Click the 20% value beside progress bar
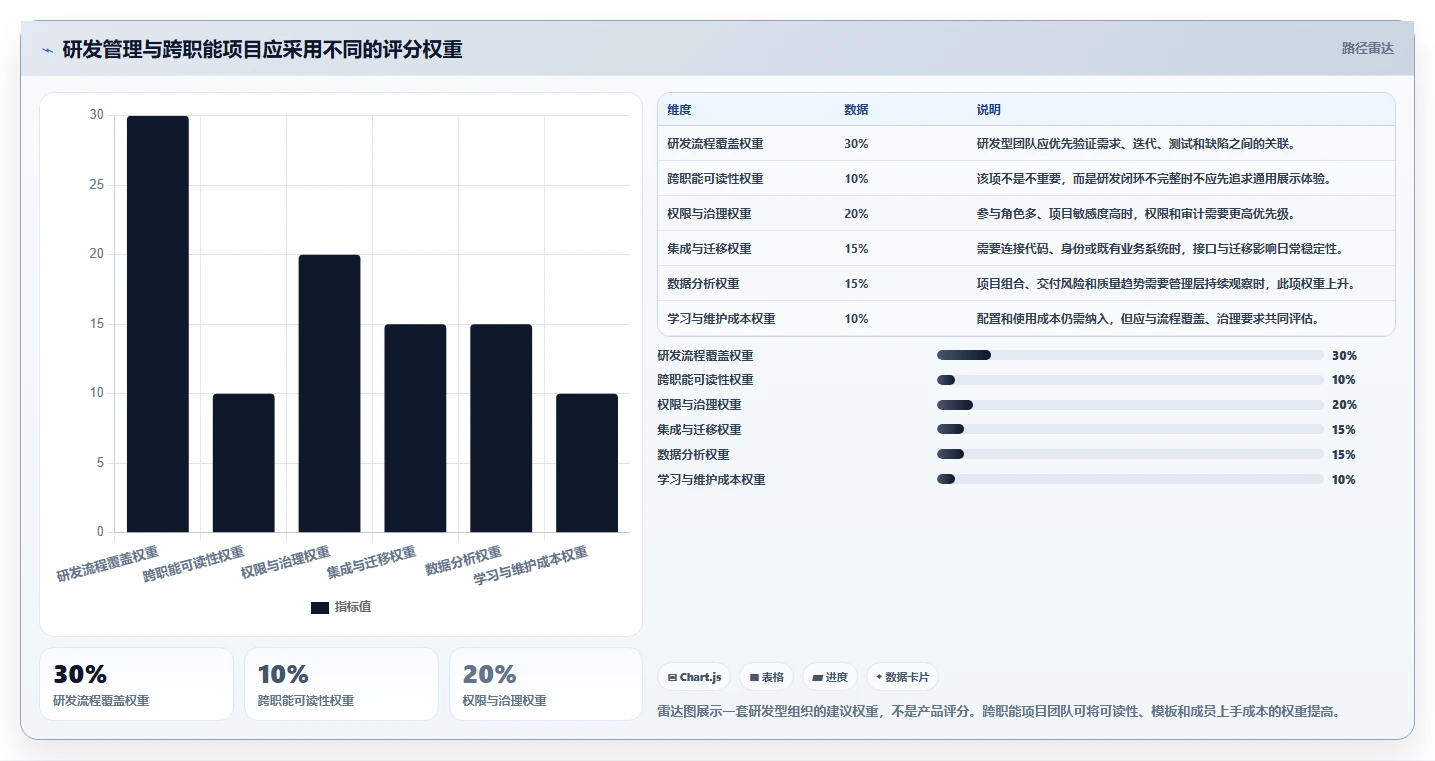Screen dimensions: 1435x761 [1344, 405]
